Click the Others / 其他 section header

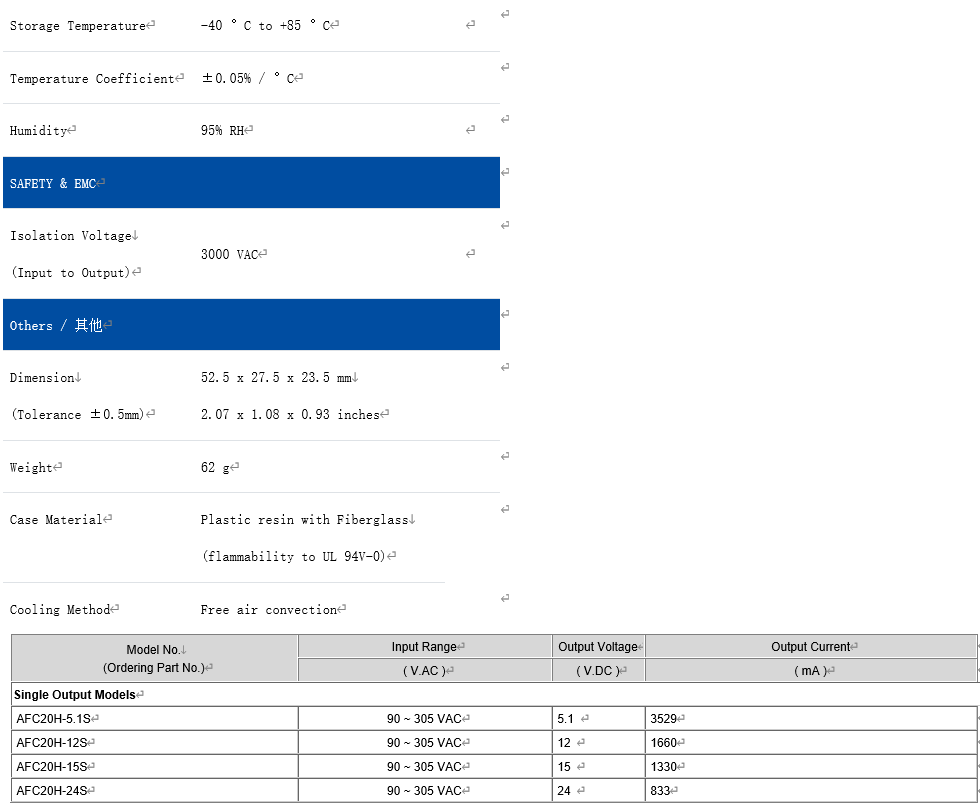(x=55, y=326)
